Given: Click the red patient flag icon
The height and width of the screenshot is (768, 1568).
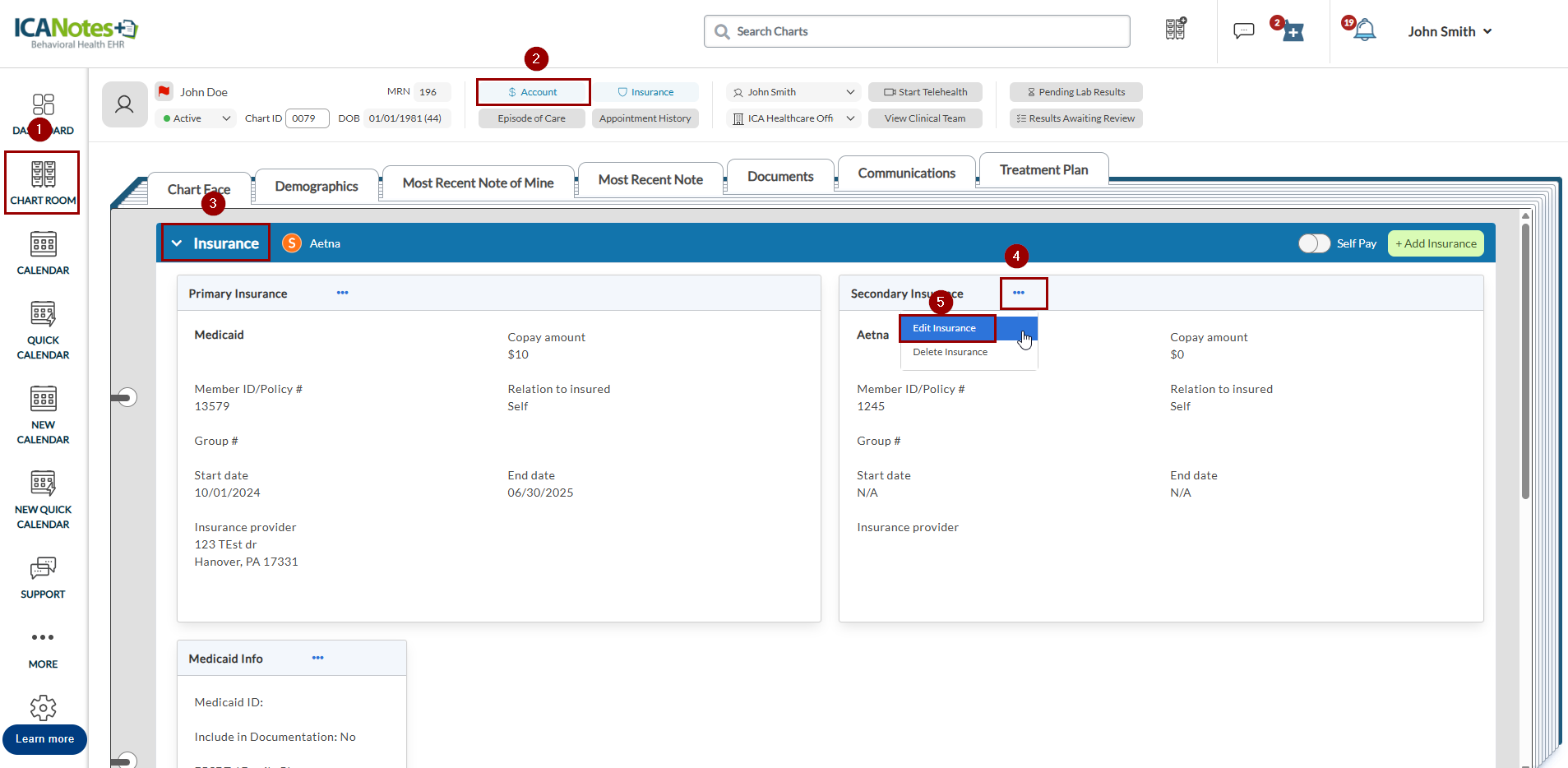Looking at the screenshot, I should (x=164, y=91).
